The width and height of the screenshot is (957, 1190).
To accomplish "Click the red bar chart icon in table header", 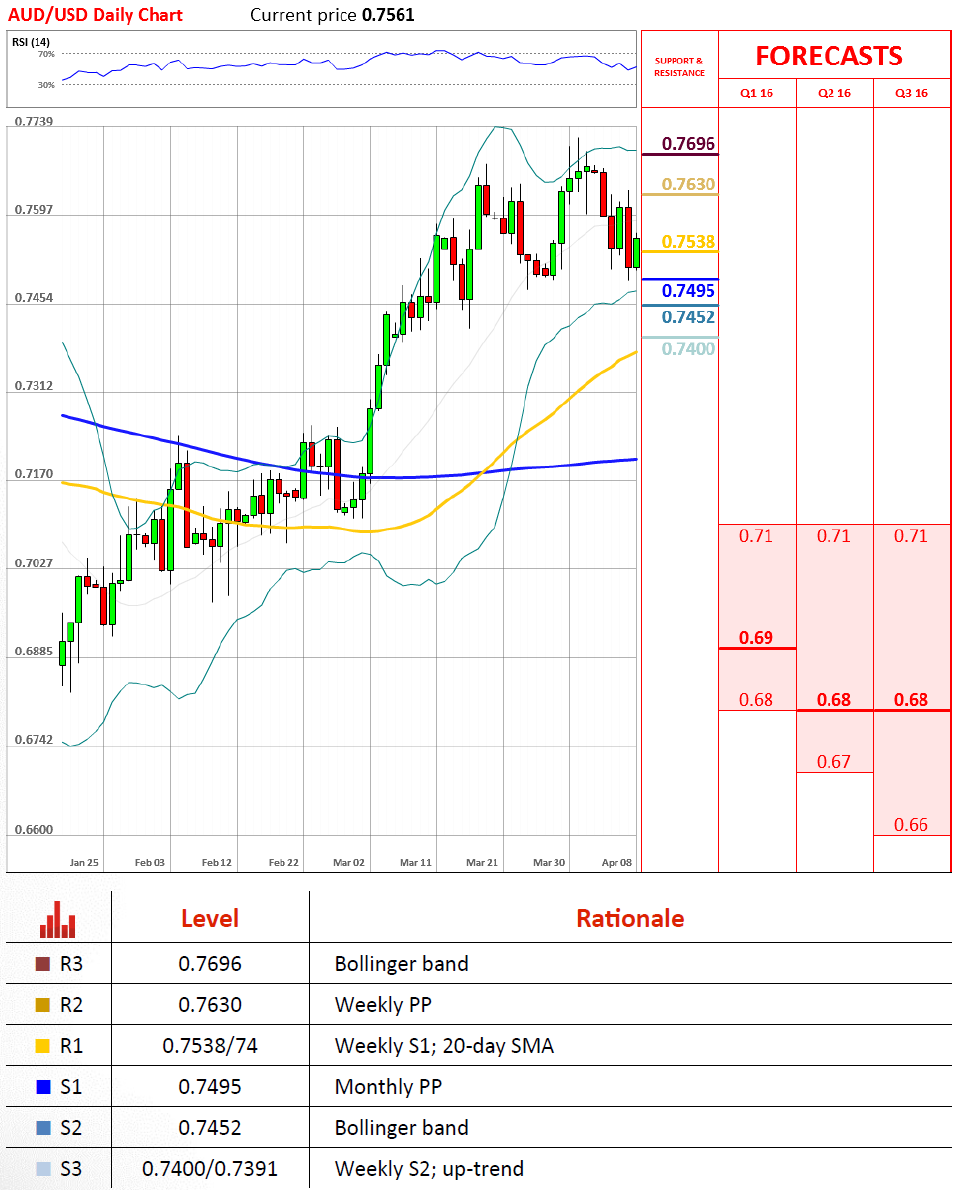I will (57, 919).
